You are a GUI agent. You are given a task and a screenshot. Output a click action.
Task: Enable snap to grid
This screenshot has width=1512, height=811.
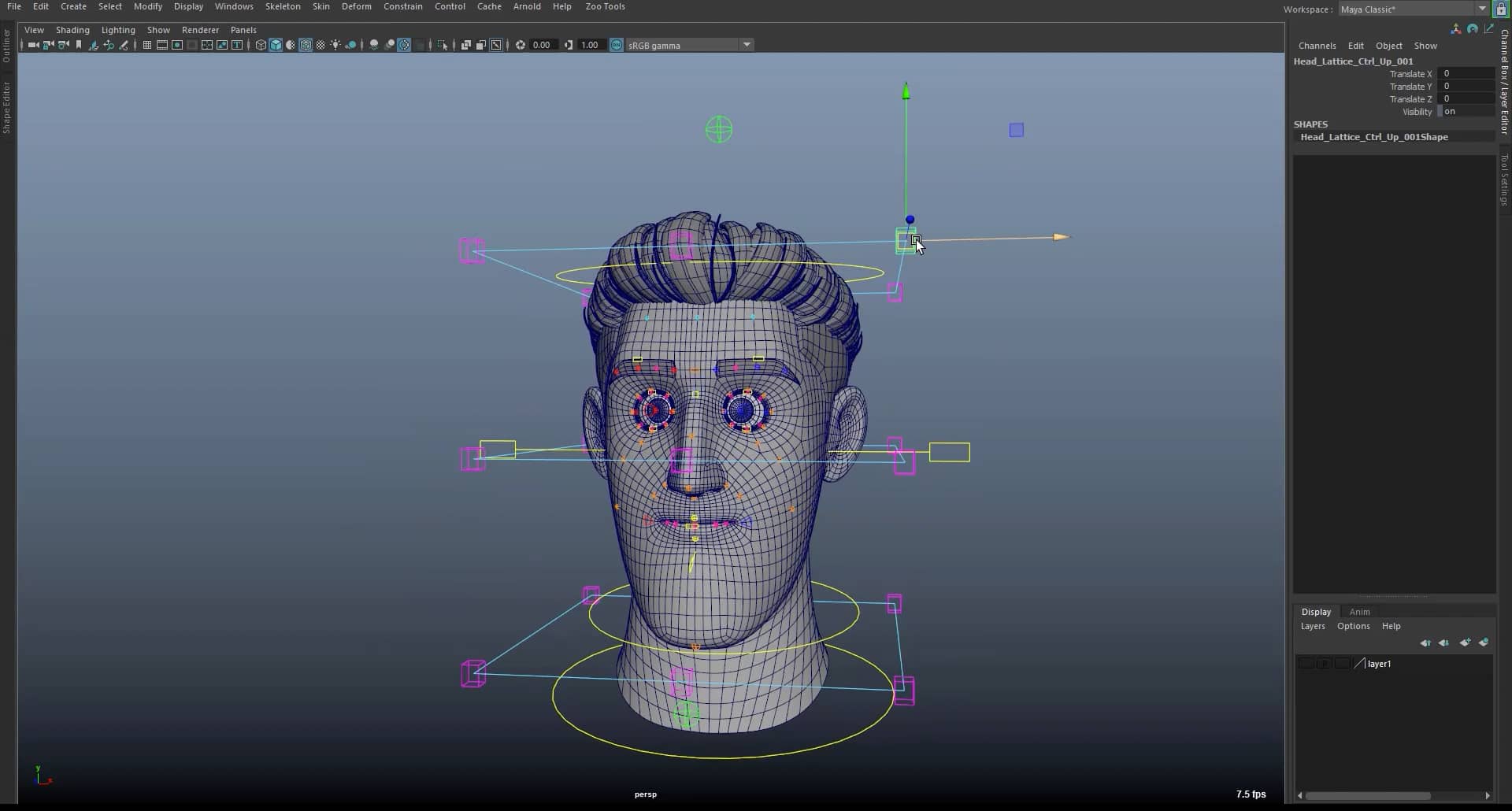click(146, 45)
